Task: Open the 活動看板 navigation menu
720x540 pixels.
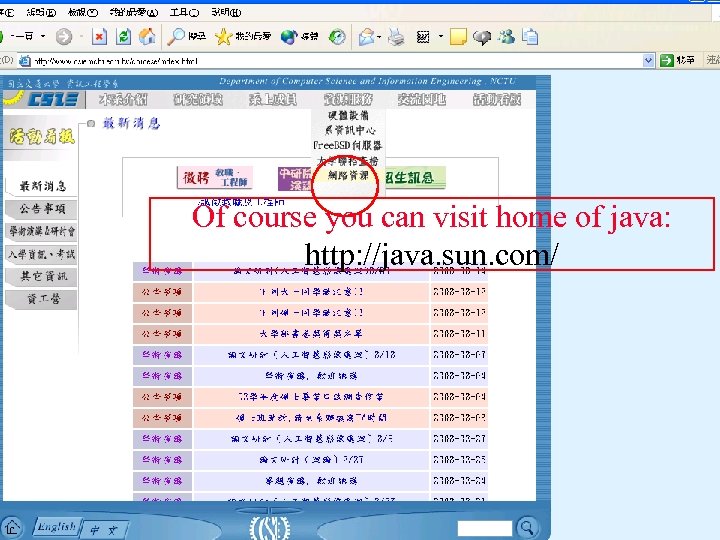Action: (497, 99)
